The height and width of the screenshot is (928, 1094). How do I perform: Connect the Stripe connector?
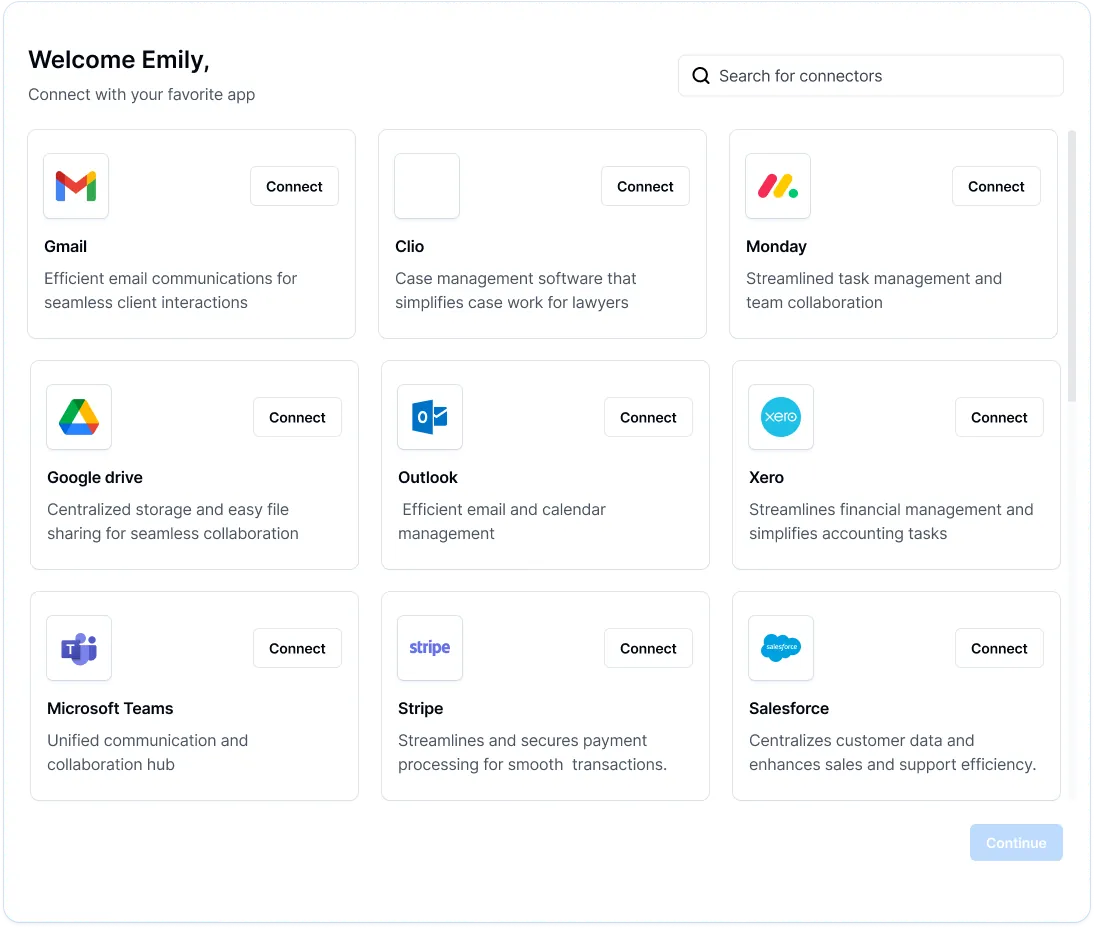648,648
